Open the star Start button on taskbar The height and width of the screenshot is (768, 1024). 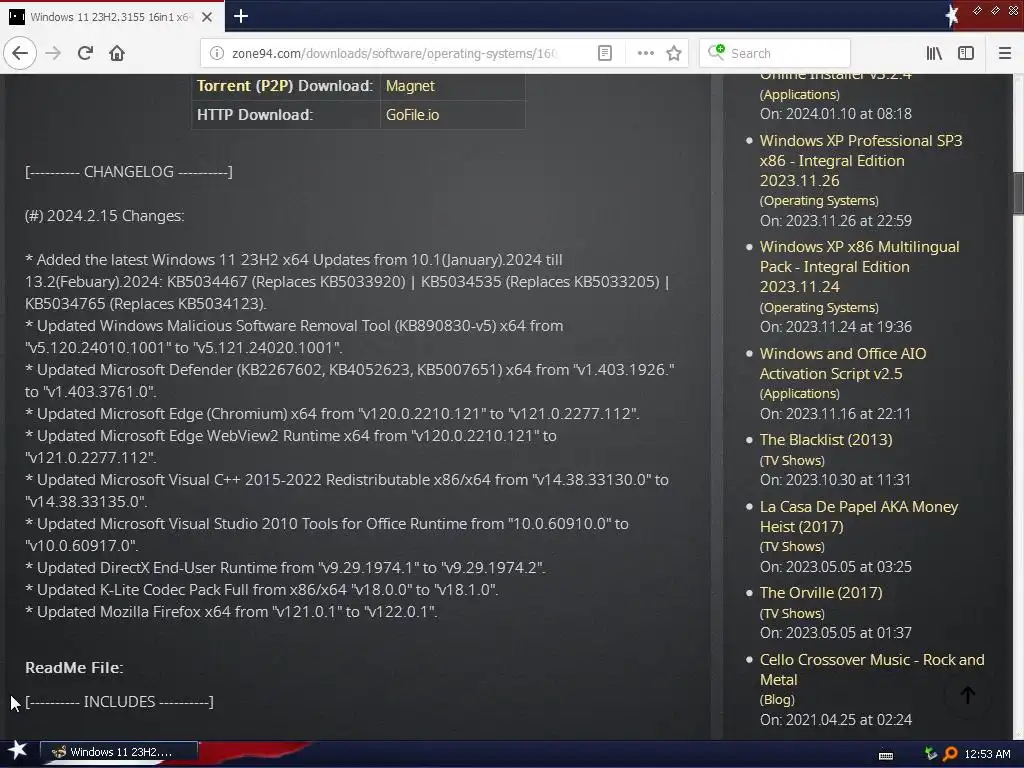pos(18,750)
